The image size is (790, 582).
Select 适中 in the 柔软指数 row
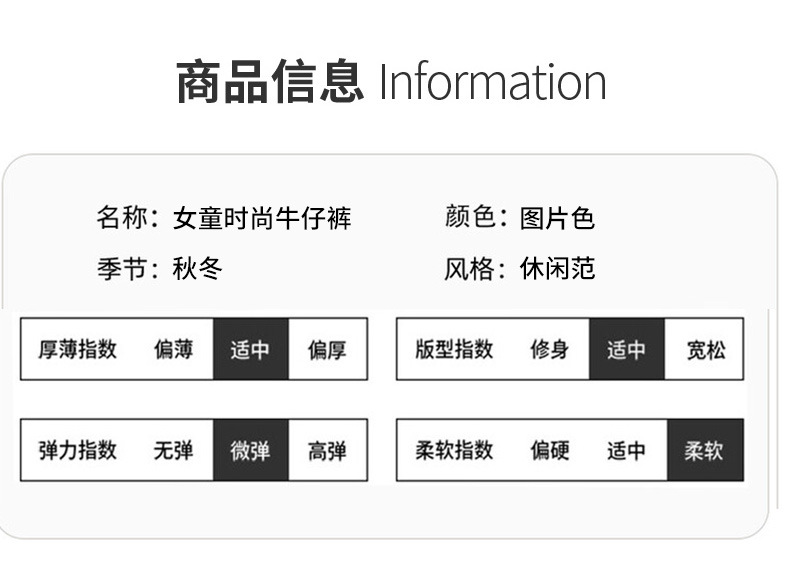626,451
